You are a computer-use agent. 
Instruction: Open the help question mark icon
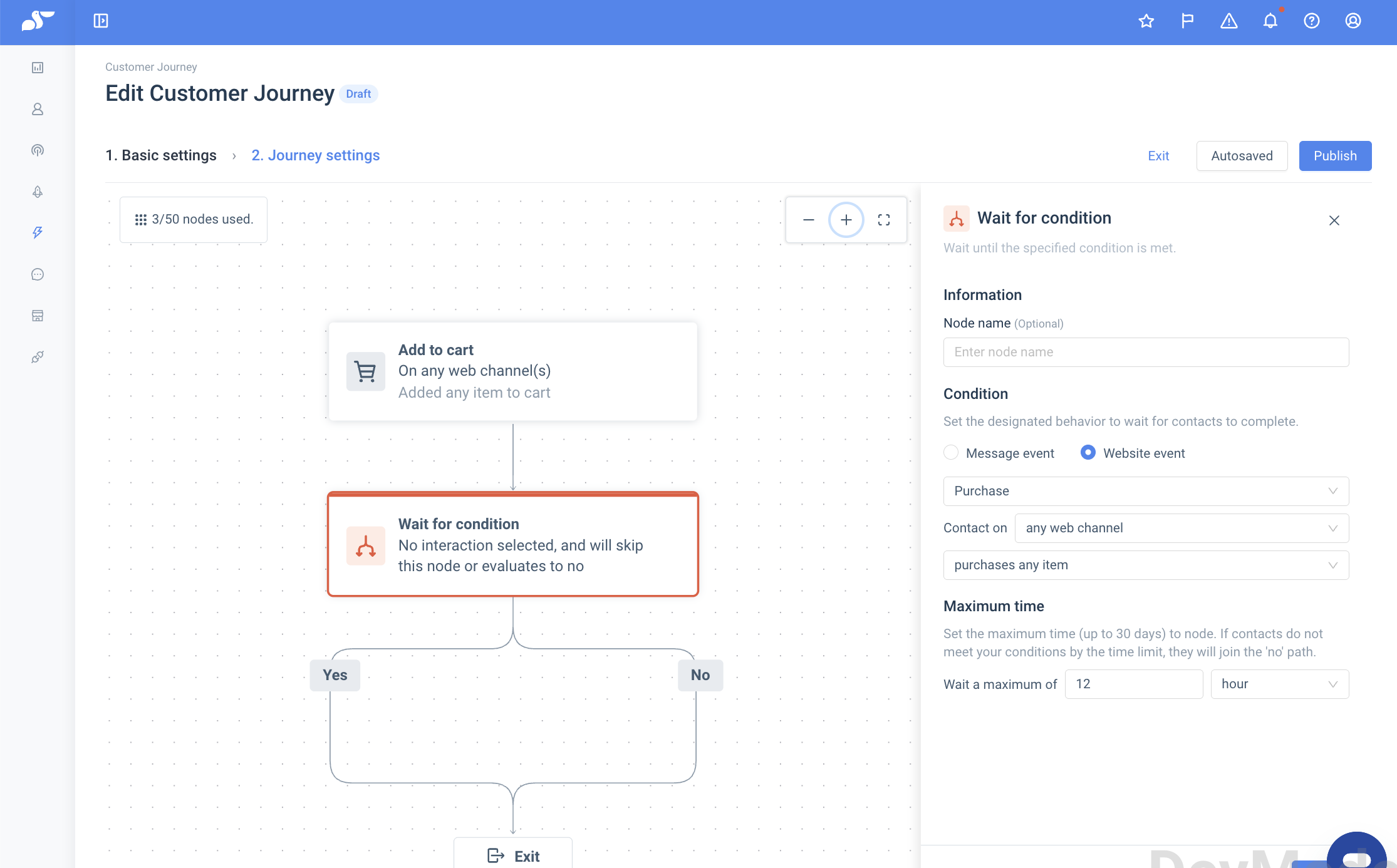pos(1312,21)
